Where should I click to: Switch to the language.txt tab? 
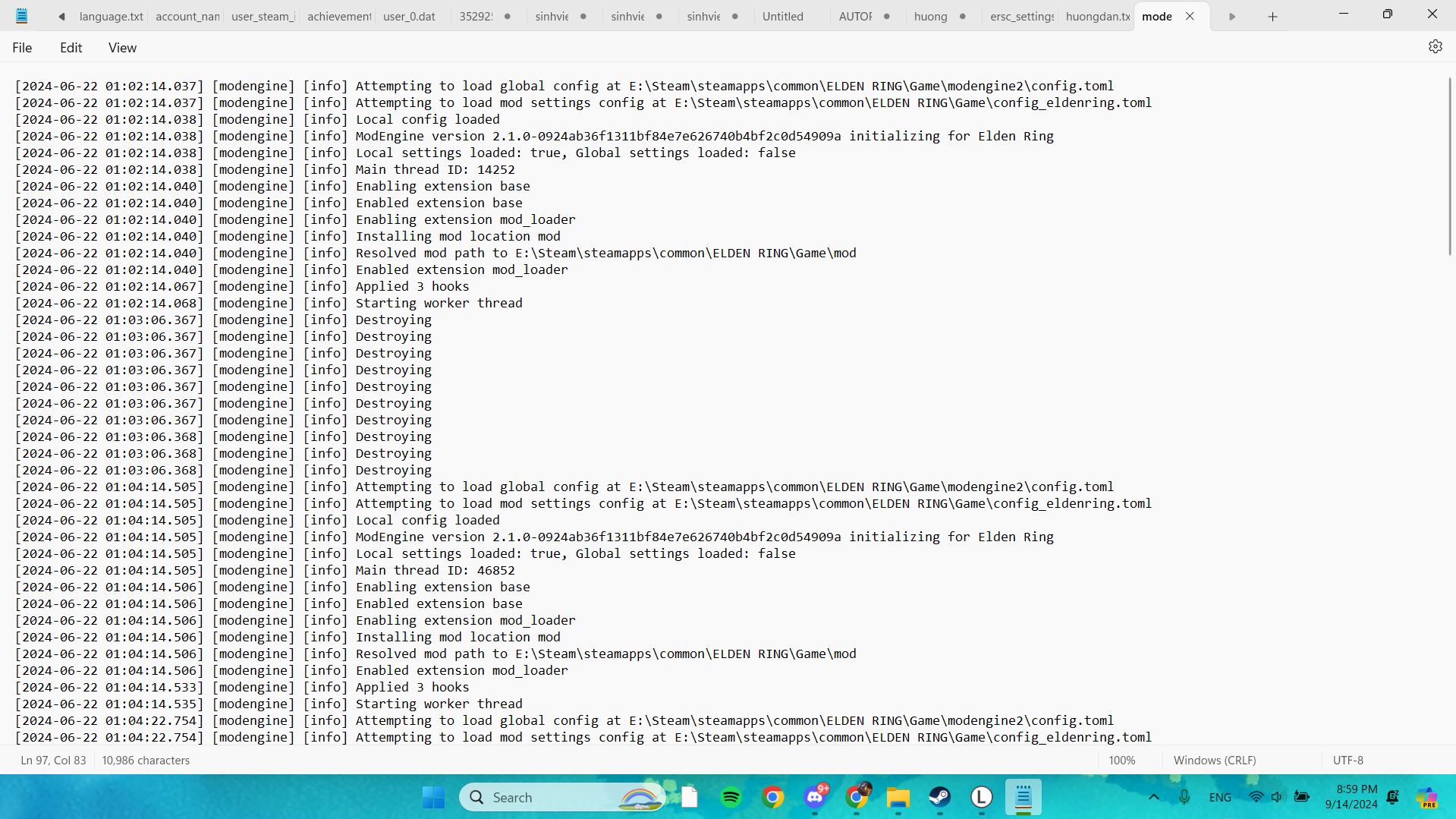tap(111, 17)
